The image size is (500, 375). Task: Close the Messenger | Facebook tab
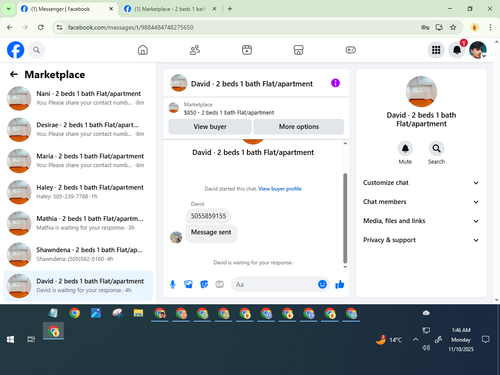[x=111, y=9]
